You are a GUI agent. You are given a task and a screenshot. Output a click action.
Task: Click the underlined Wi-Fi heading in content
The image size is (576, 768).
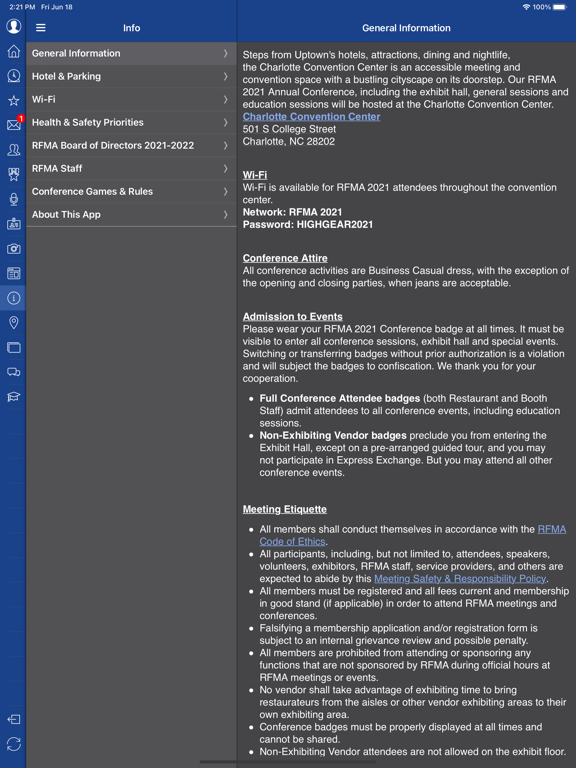(255, 175)
